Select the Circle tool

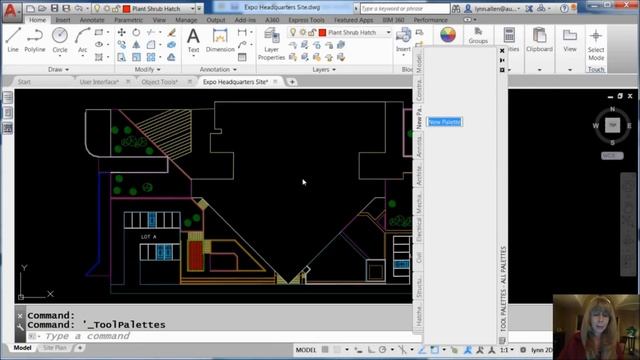pos(60,40)
